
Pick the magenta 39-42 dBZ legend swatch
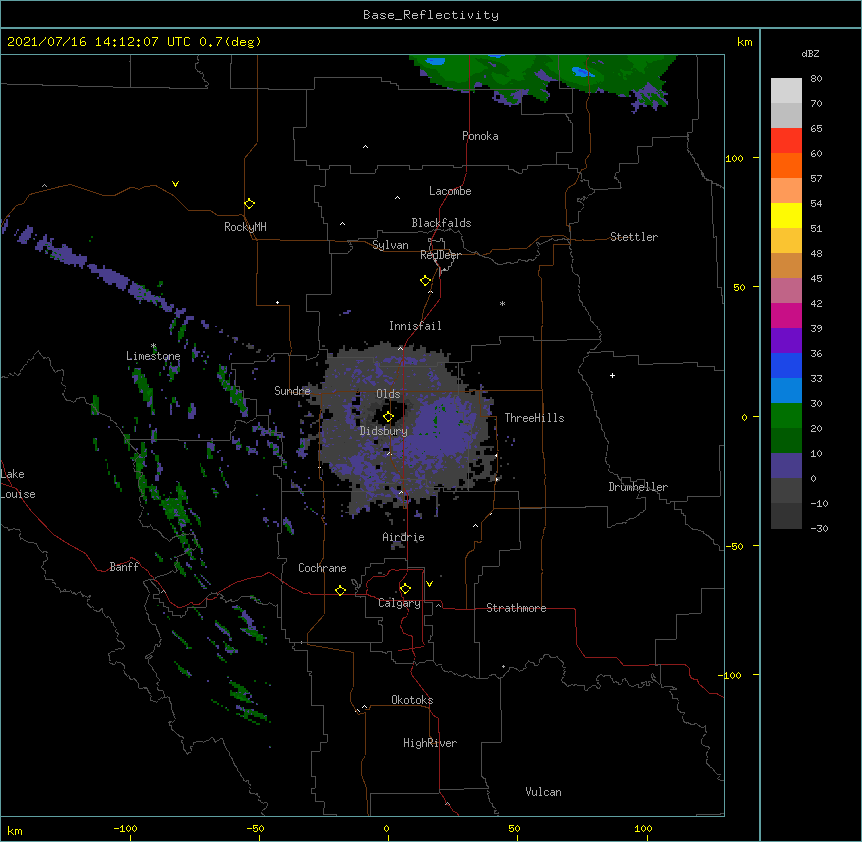pyautogui.click(x=786, y=315)
